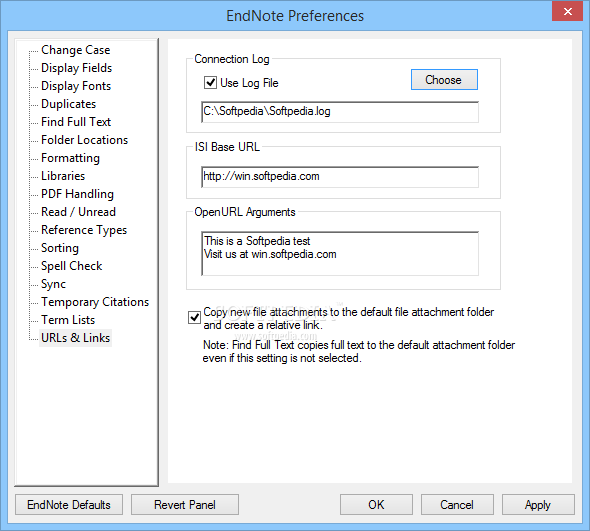
Task: Open Spell Check settings
Action: pyautogui.click(x=71, y=266)
